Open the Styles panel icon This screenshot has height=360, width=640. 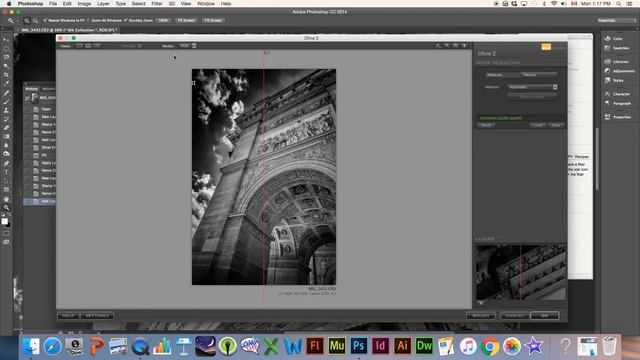(607, 80)
